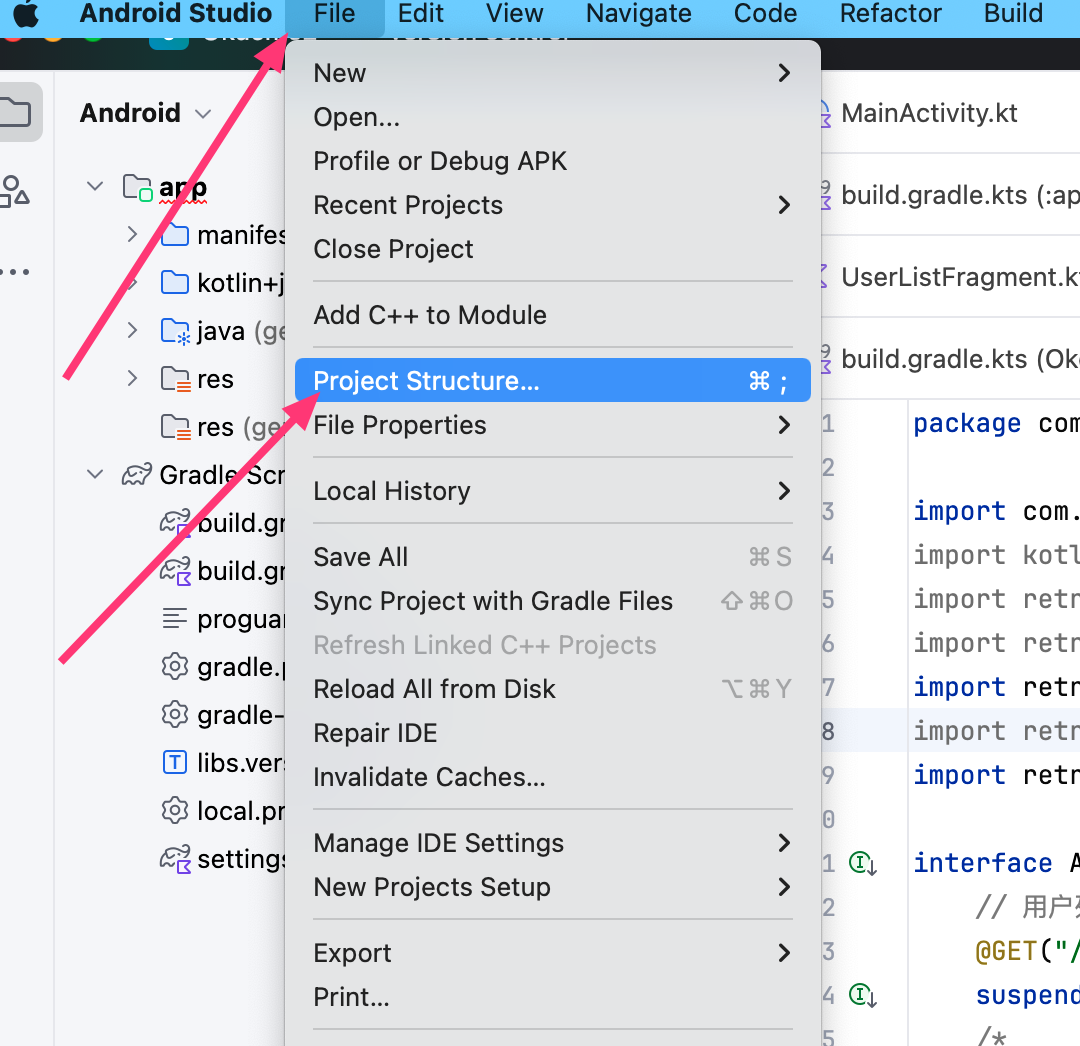The height and width of the screenshot is (1046, 1080).
Task: Open the Edit menu in menu bar
Action: (x=421, y=14)
